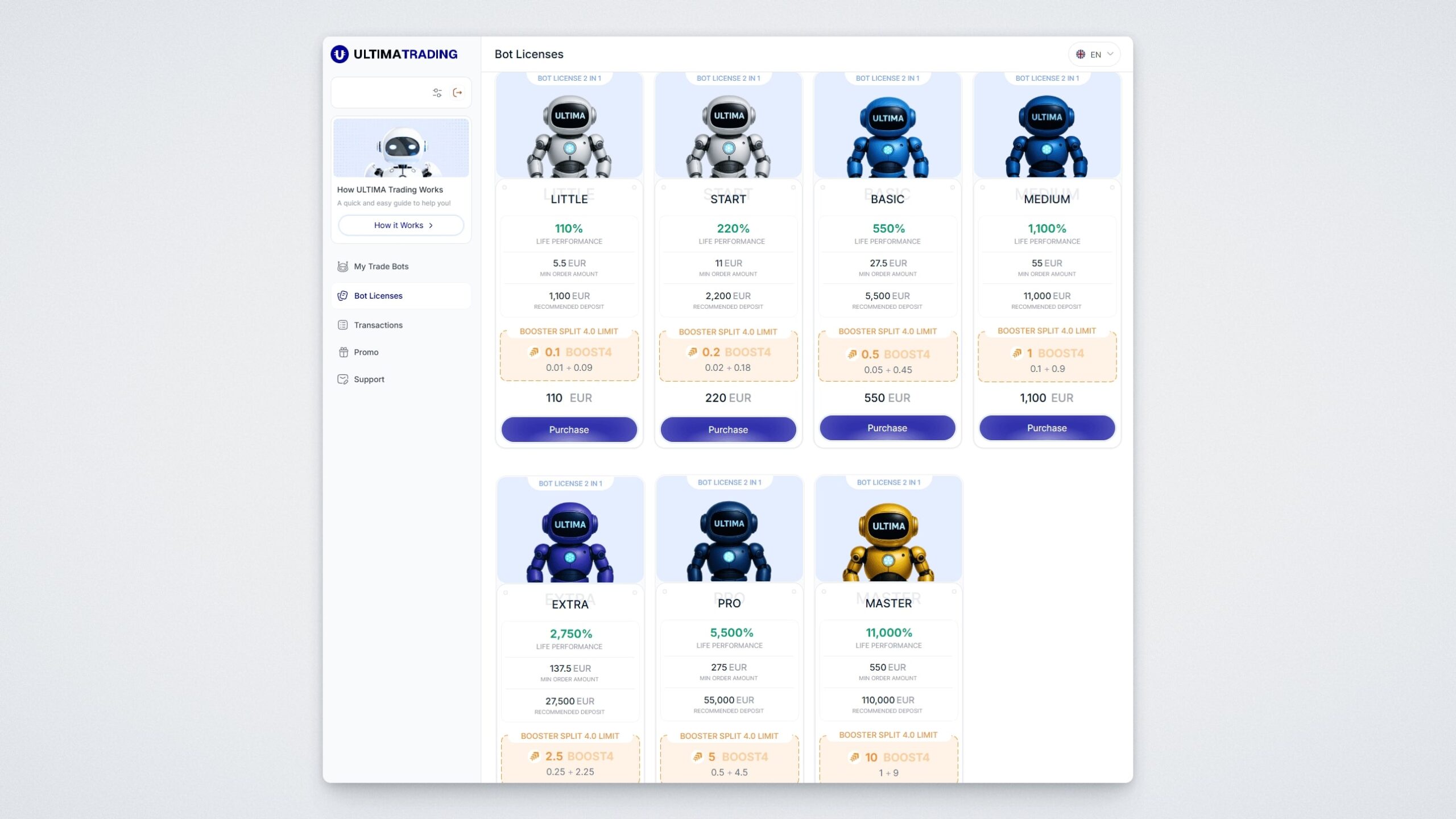Image resolution: width=1456 pixels, height=819 pixels.
Task: Click the 0.05 + 0.45 split text
Action: point(888,370)
